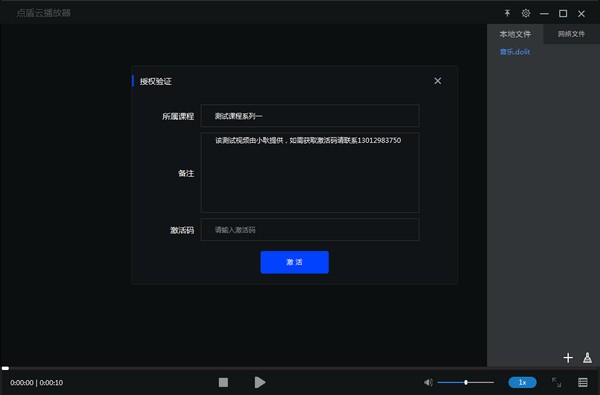The width and height of the screenshot is (600, 395).
Task: Click the progress bar handle
Action: click(5, 368)
